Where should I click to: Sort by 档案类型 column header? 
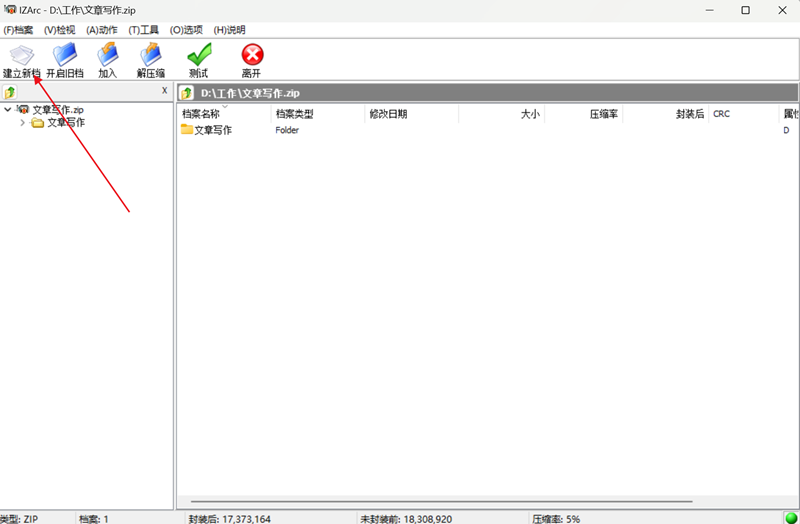click(x=318, y=114)
